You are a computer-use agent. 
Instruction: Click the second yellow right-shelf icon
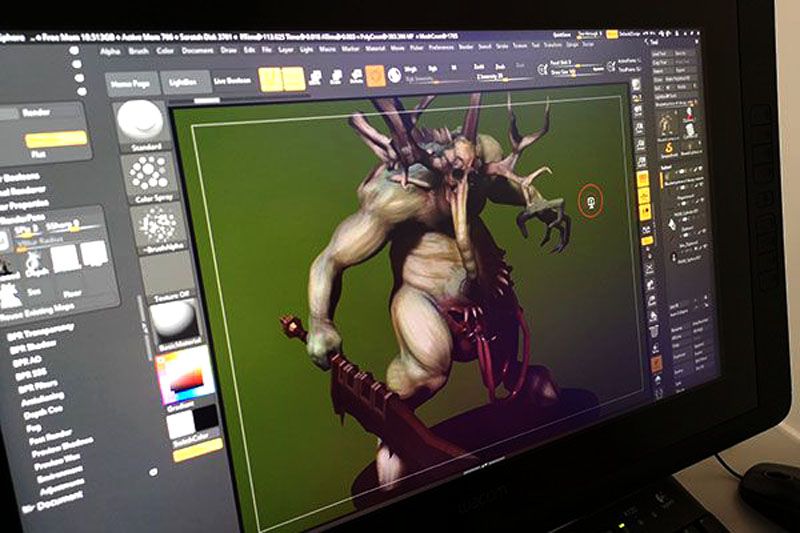(644, 195)
